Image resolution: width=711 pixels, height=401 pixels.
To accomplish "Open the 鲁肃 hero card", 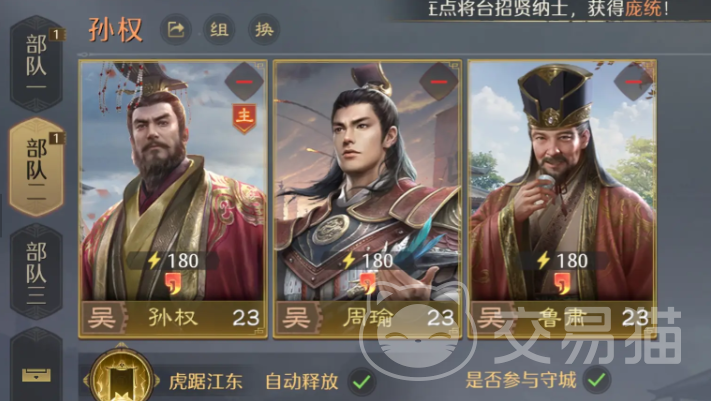I will [562, 199].
